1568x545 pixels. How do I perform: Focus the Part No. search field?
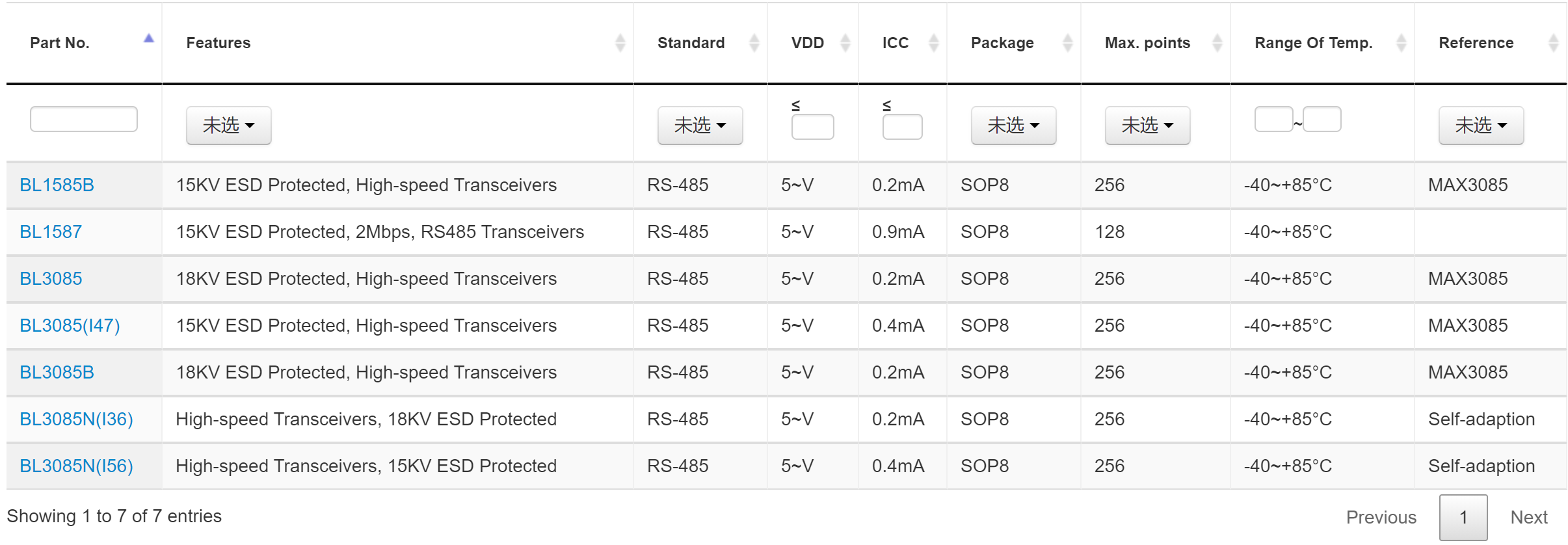84,119
